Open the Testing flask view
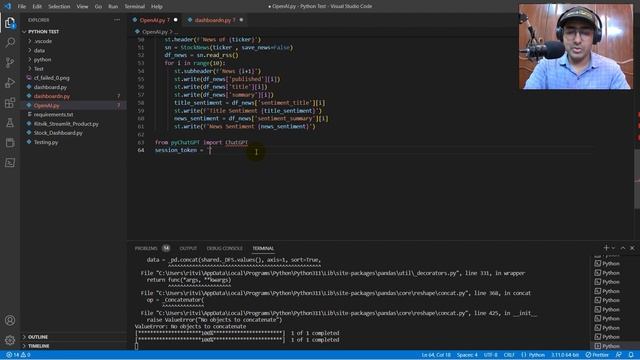This screenshot has height=360, width=640. (x=10, y=122)
